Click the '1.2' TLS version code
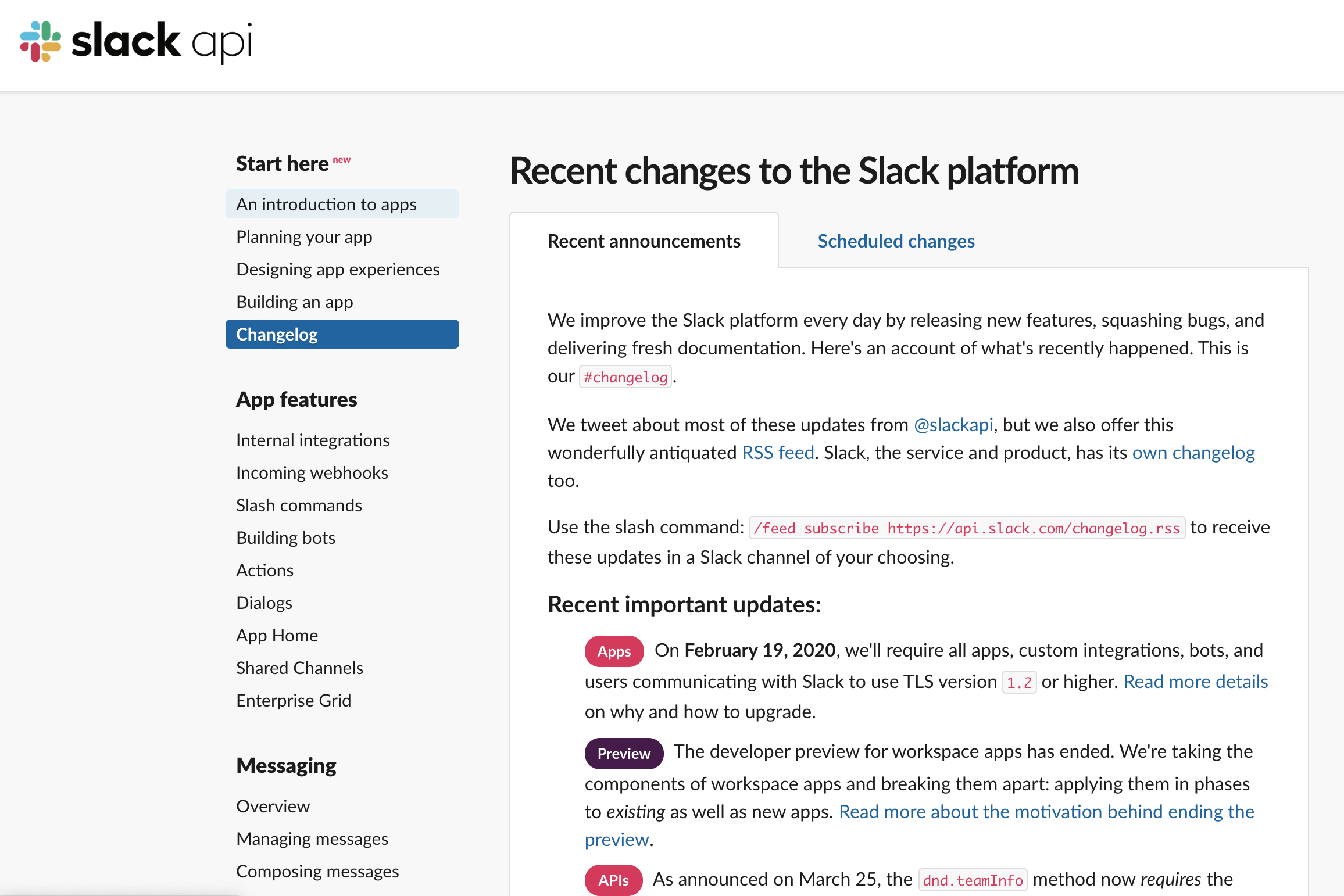This screenshot has width=1344, height=896. pos(1019,682)
